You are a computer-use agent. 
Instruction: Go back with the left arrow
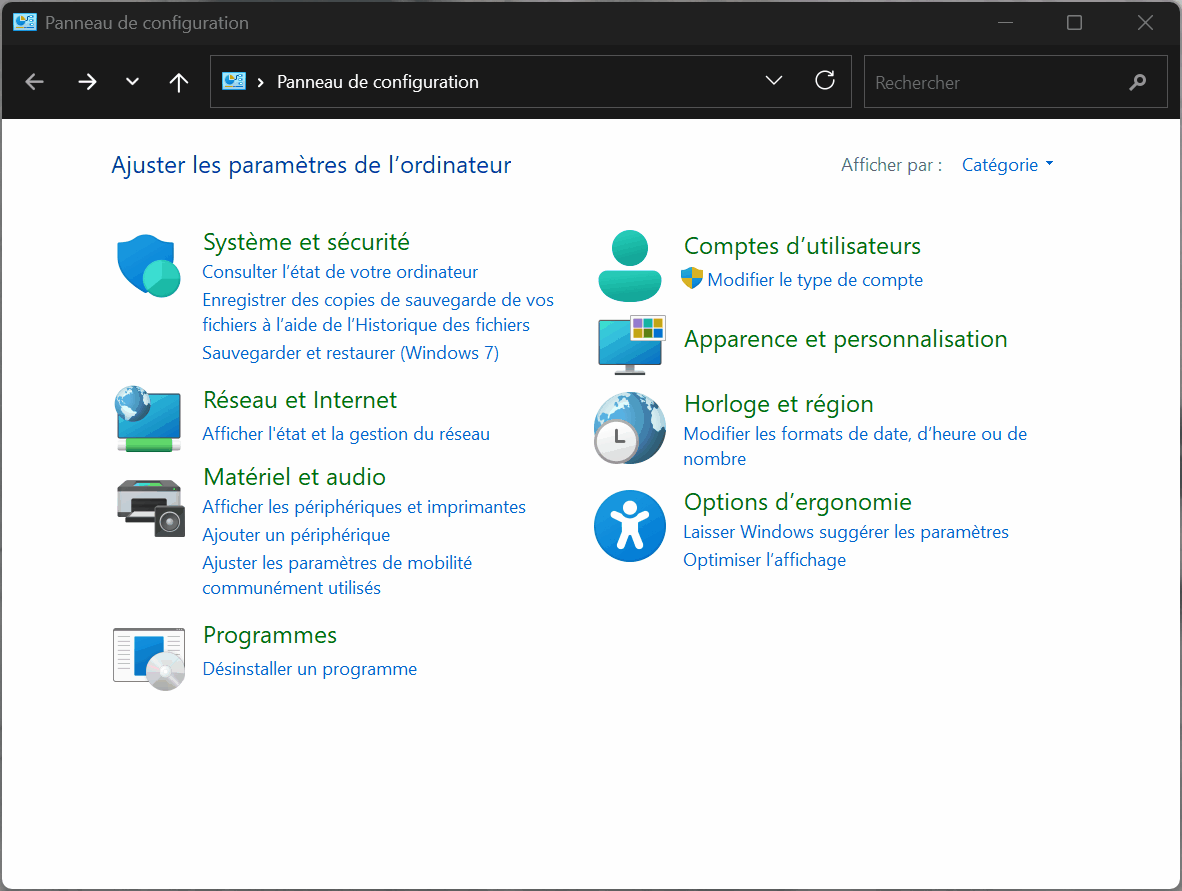(35, 81)
